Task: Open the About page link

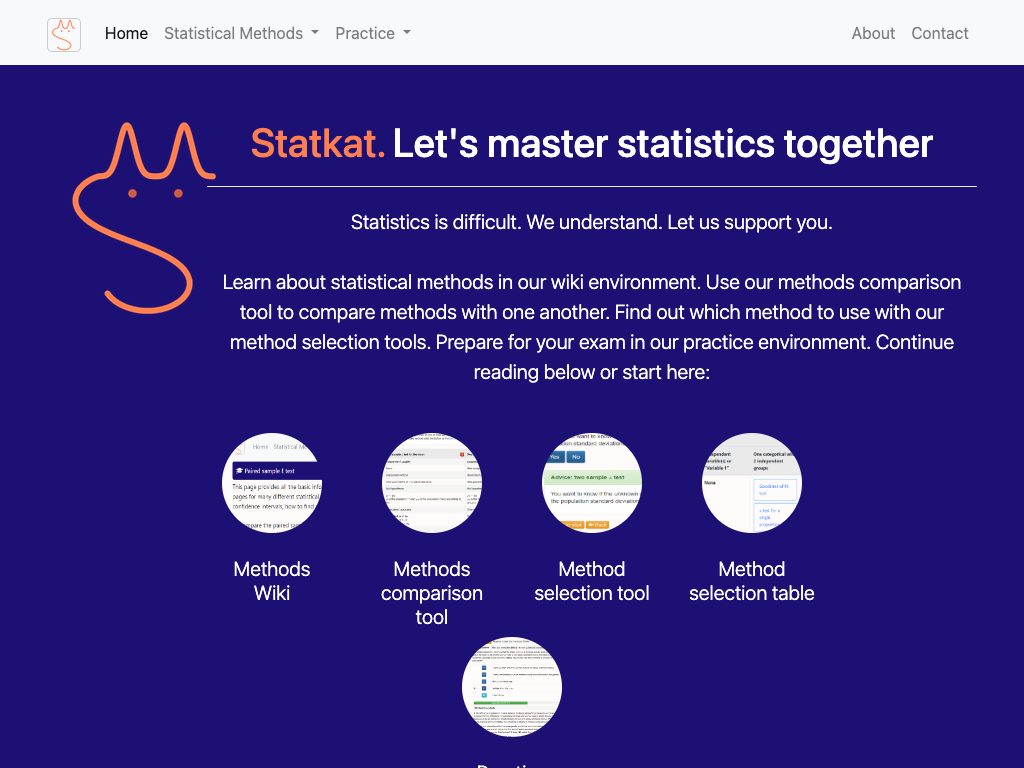Action: coord(873,33)
